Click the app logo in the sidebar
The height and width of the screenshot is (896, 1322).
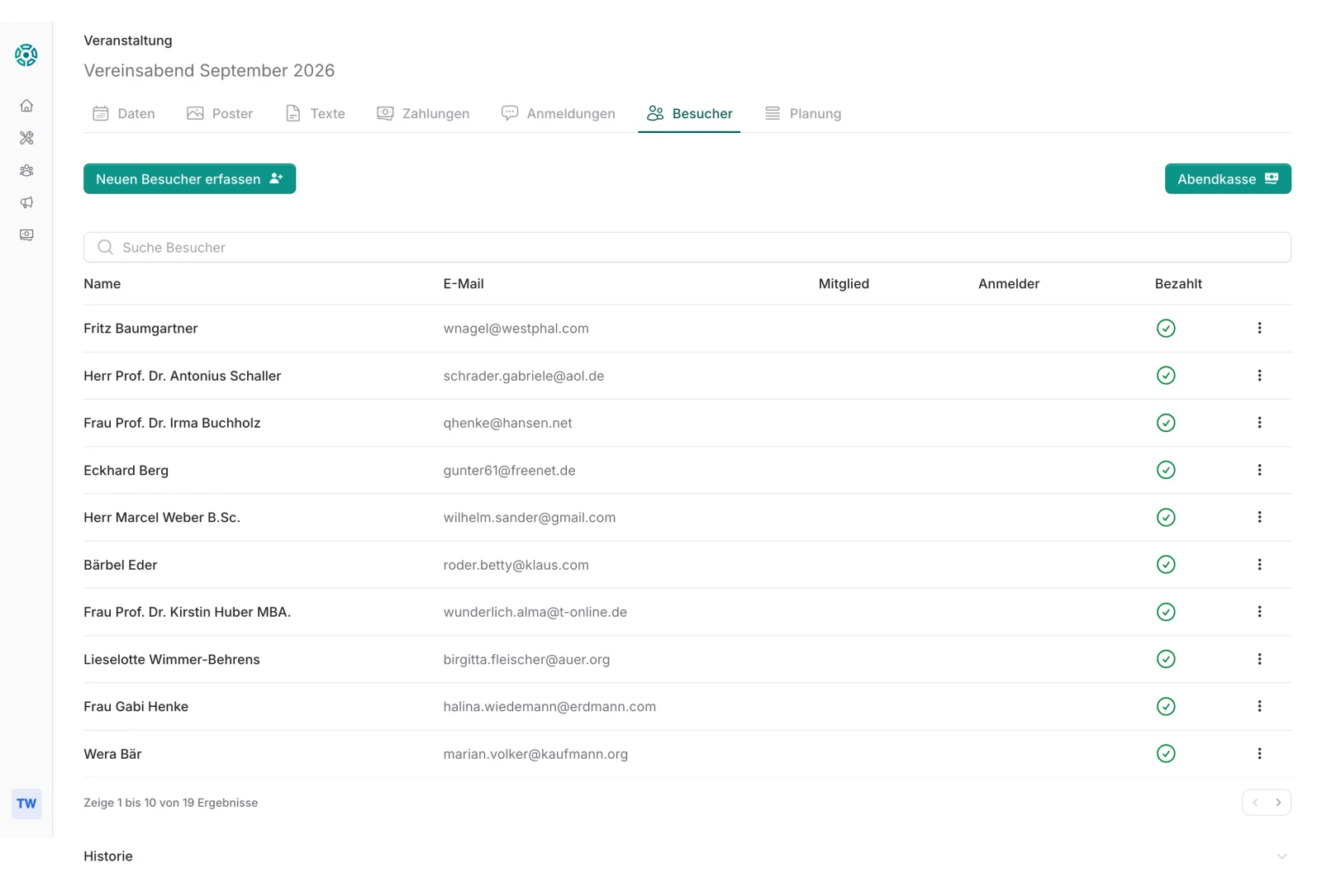[26, 55]
